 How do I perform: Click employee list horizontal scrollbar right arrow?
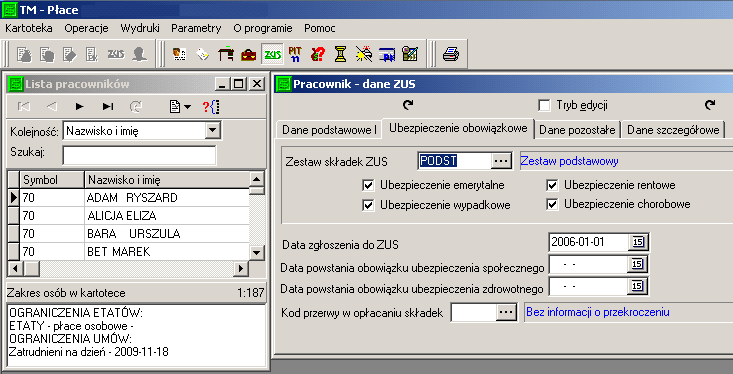point(241,268)
